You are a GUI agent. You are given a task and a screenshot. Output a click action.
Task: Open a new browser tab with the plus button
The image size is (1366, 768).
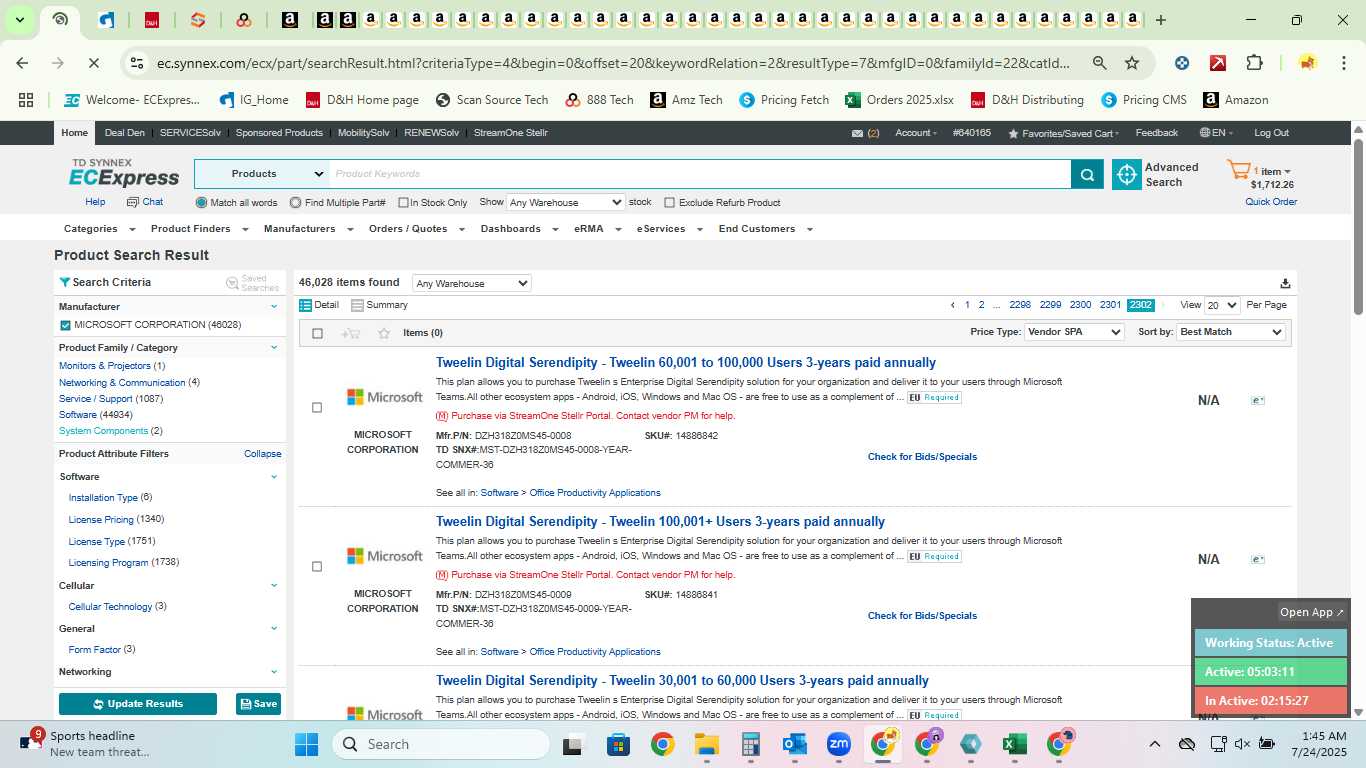coord(1161,20)
